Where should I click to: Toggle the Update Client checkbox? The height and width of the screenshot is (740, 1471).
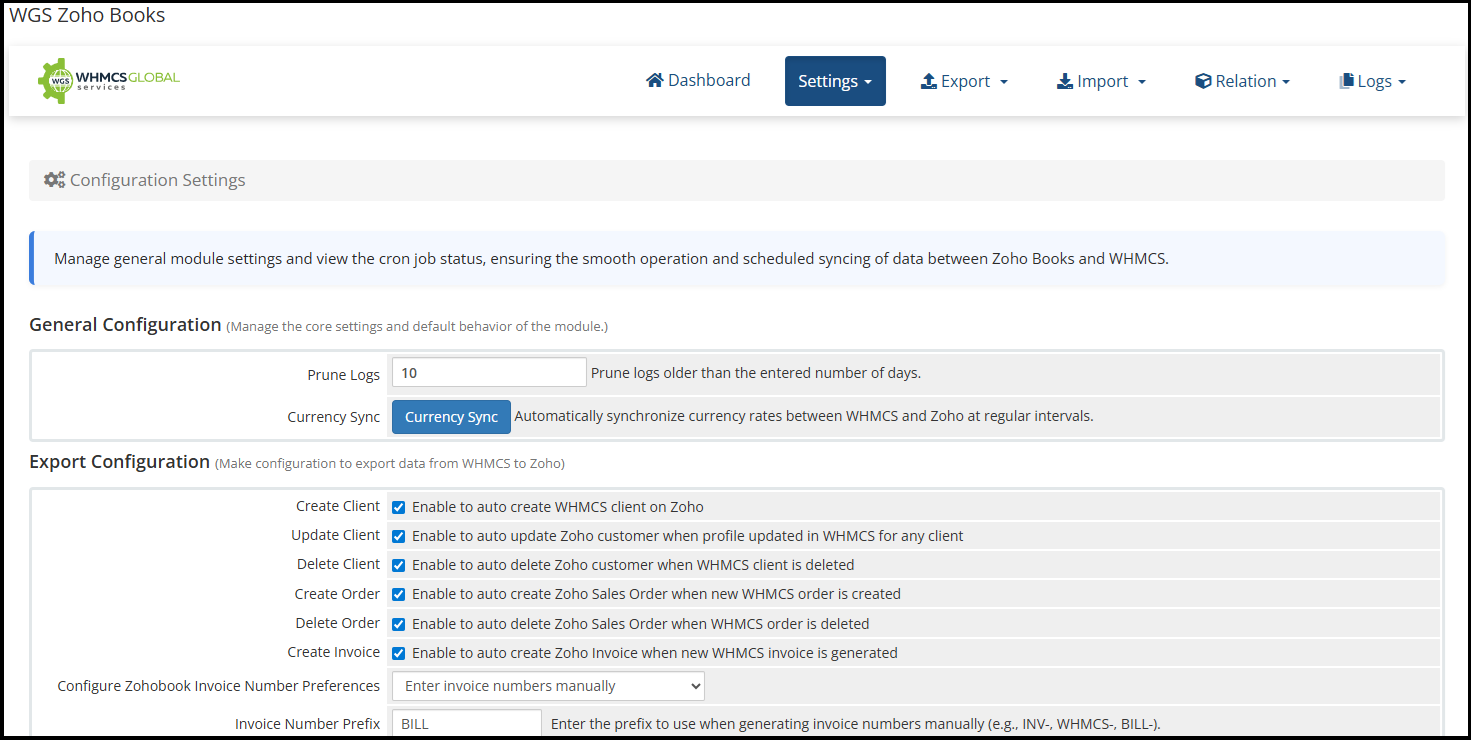pyautogui.click(x=399, y=536)
